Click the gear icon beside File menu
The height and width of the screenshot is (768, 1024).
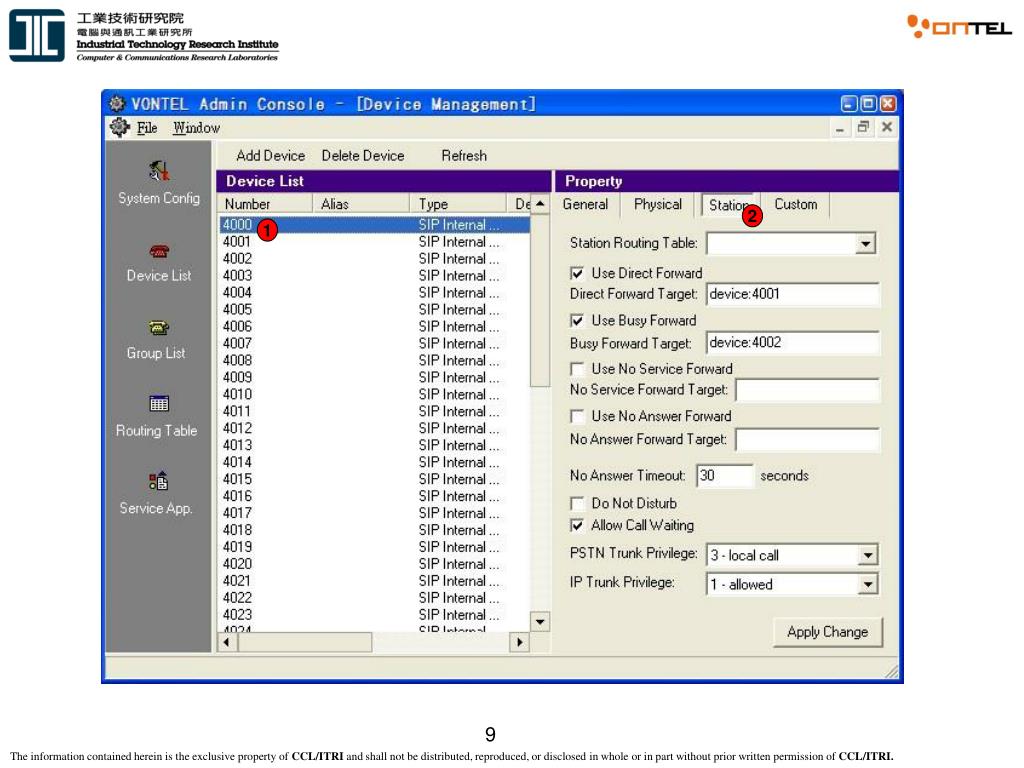tap(120, 127)
